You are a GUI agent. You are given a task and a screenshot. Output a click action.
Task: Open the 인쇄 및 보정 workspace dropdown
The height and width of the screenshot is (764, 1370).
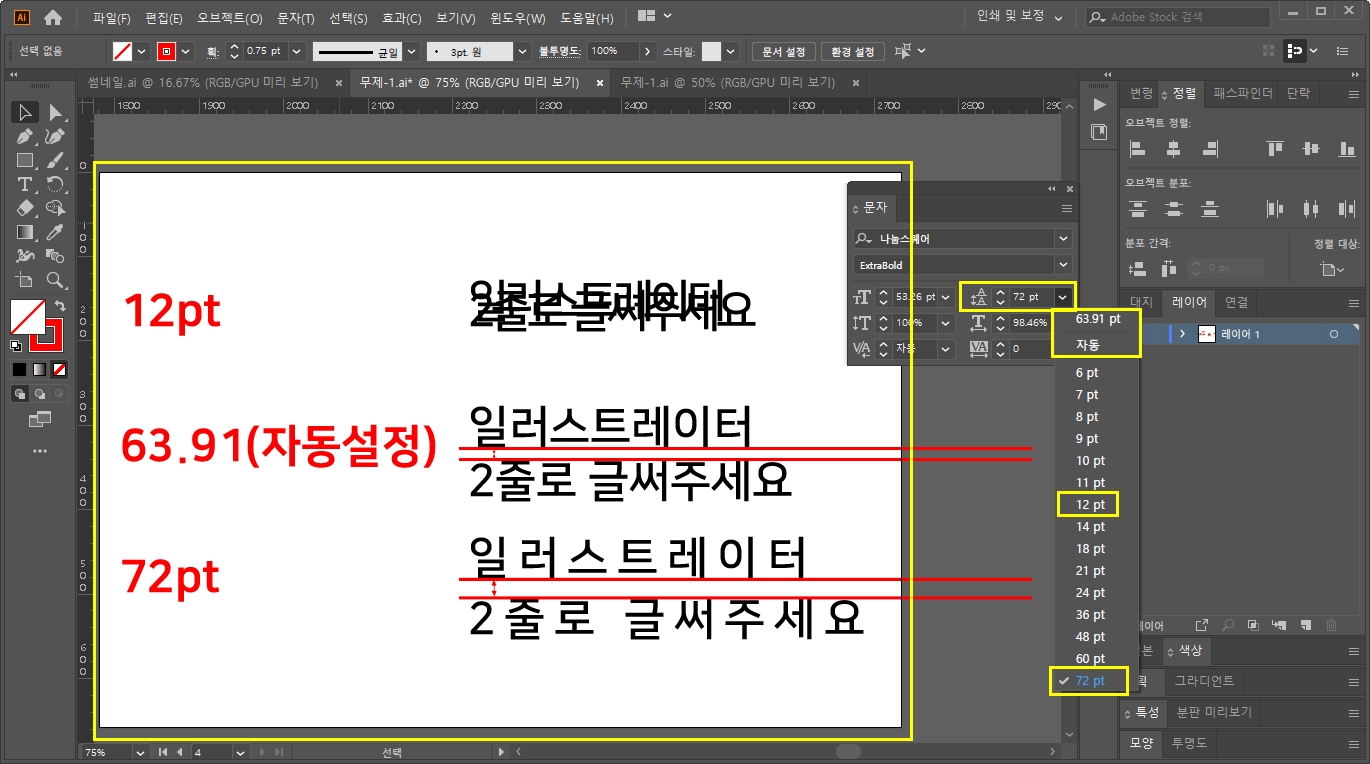click(1018, 16)
